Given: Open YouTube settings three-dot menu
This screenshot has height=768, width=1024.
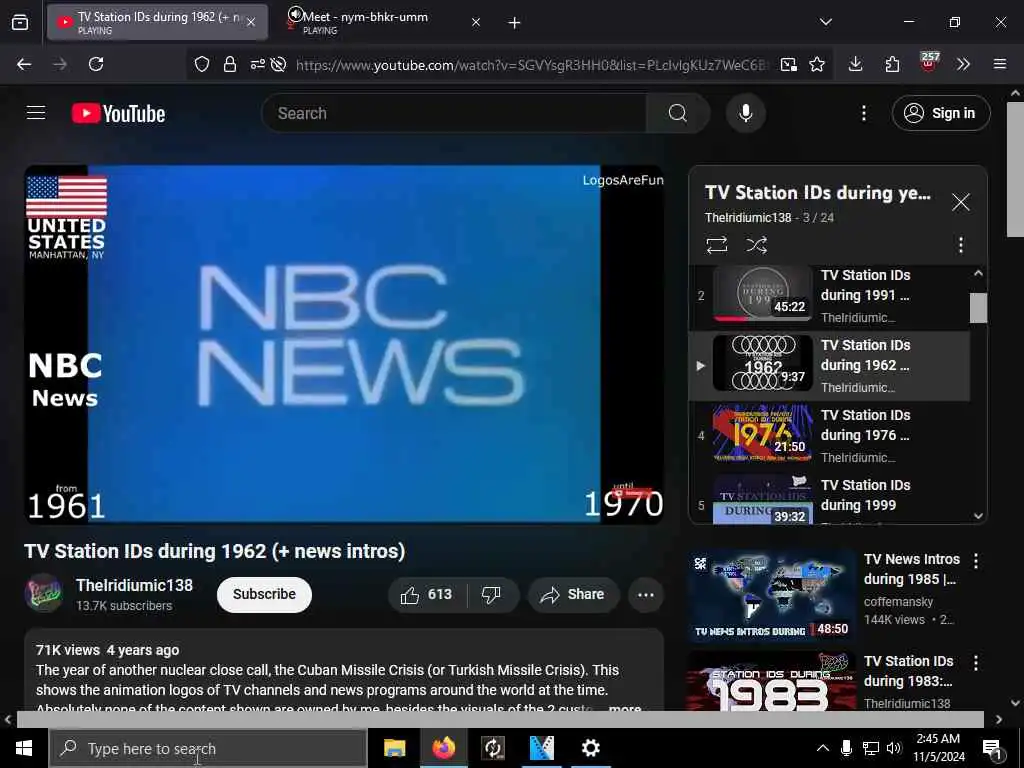Looking at the screenshot, I should pos(864,113).
